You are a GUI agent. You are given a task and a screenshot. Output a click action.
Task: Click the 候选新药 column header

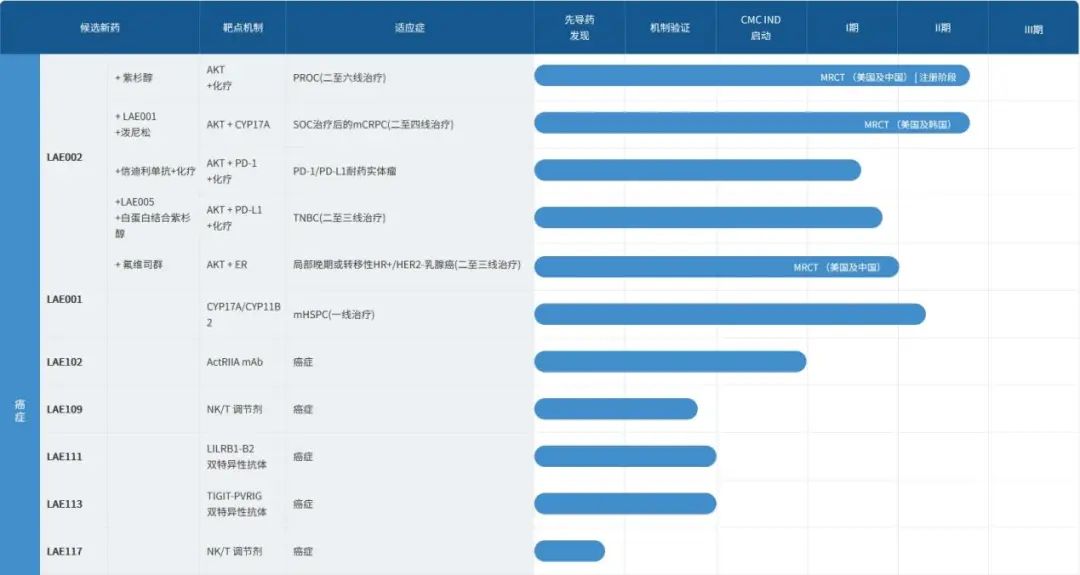pos(100,28)
